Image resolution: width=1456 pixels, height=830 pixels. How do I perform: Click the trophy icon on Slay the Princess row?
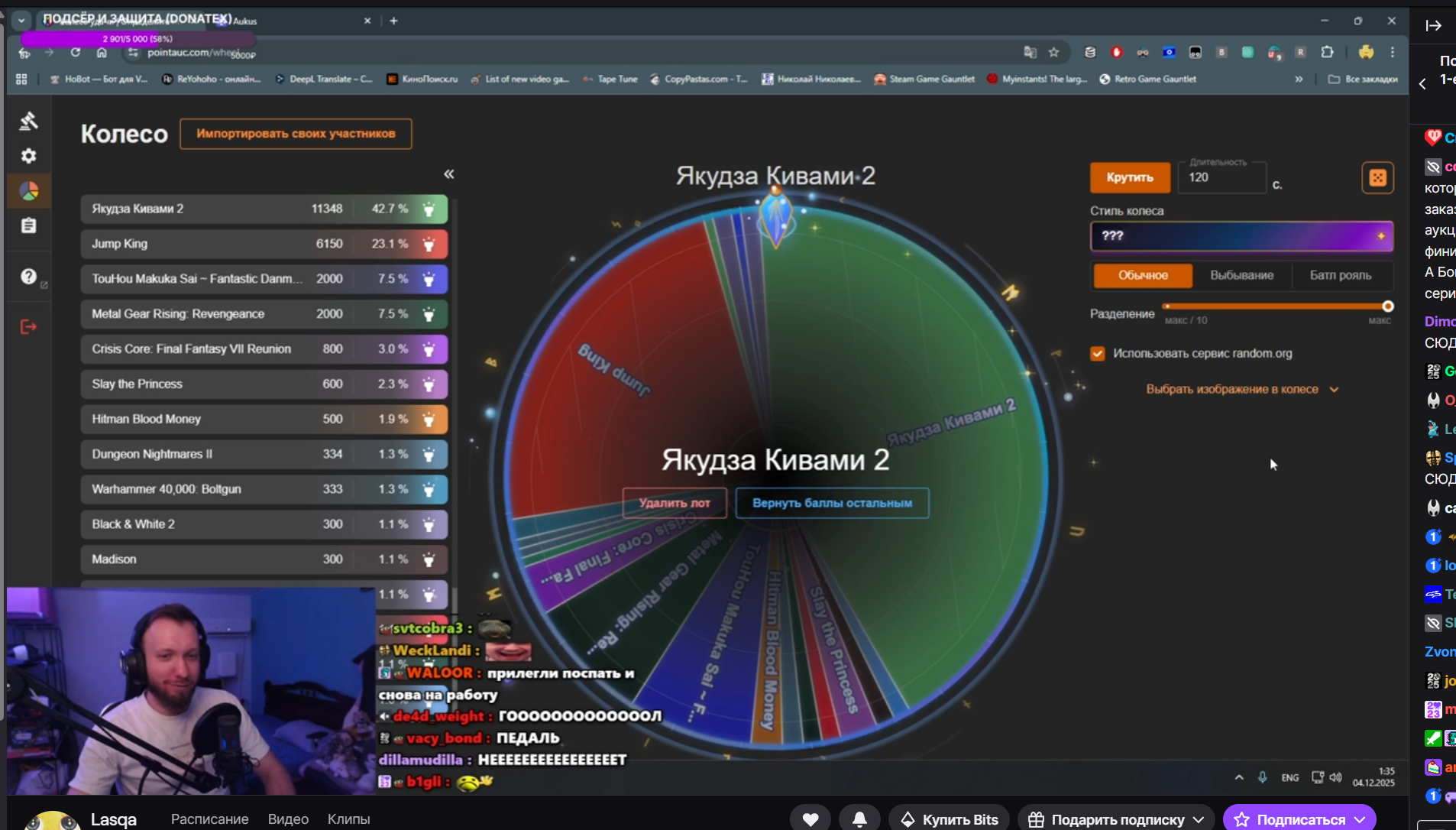(429, 384)
